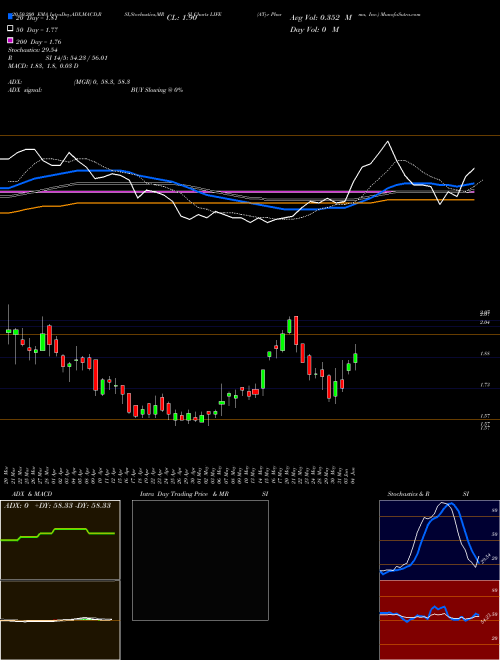The height and width of the screenshot is (660, 500).
Task: Select the '200 Day - 1.76' legend text
Action: pyautogui.click(x=39, y=42)
